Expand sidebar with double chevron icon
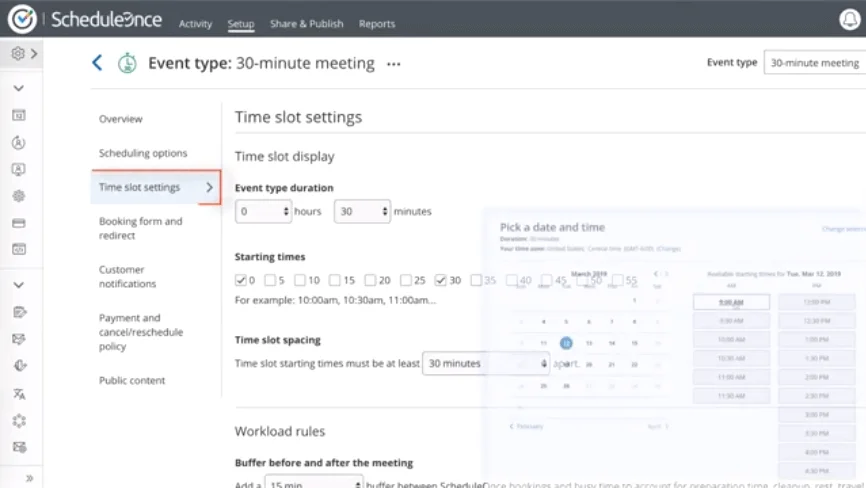This screenshot has height=488, width=866. click(29, 478)
